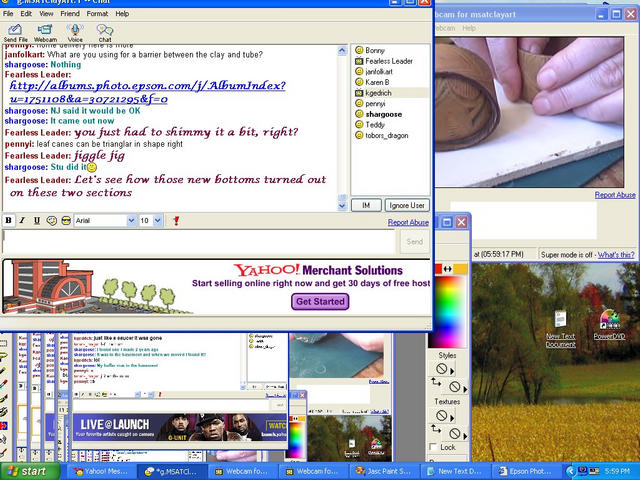The width and height of the screenshot is (640, 480).
Task: Select kgedrich in member list
Action: 378,93
